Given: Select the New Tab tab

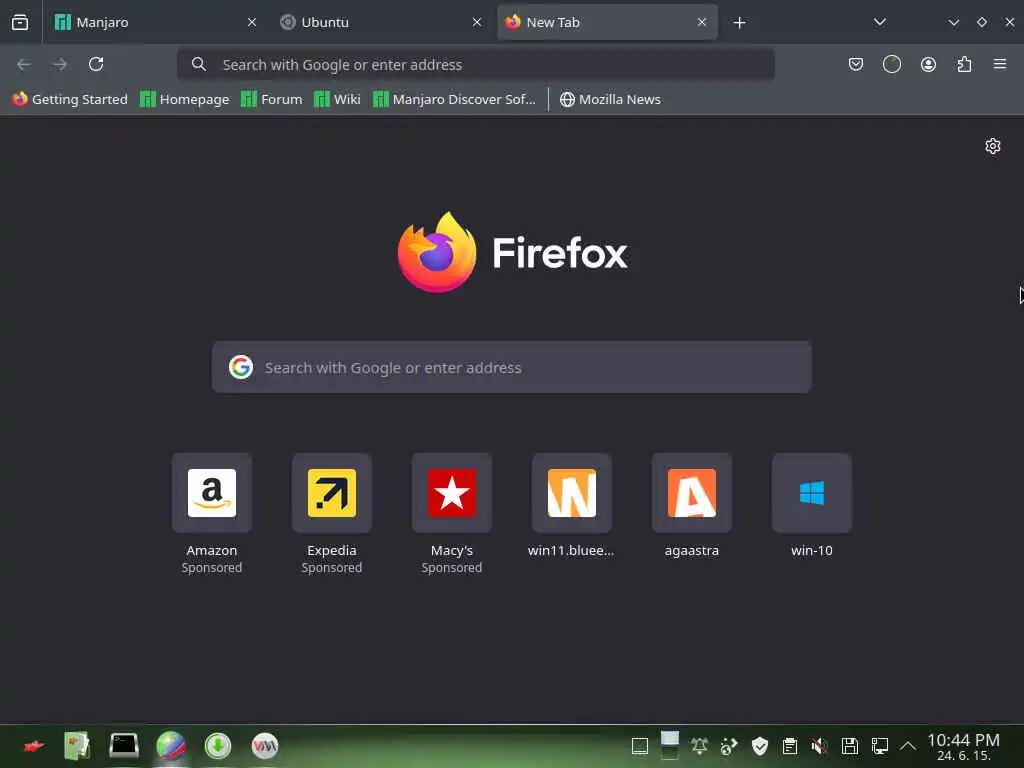Looking at the screenshot, I should click(607, 22).
